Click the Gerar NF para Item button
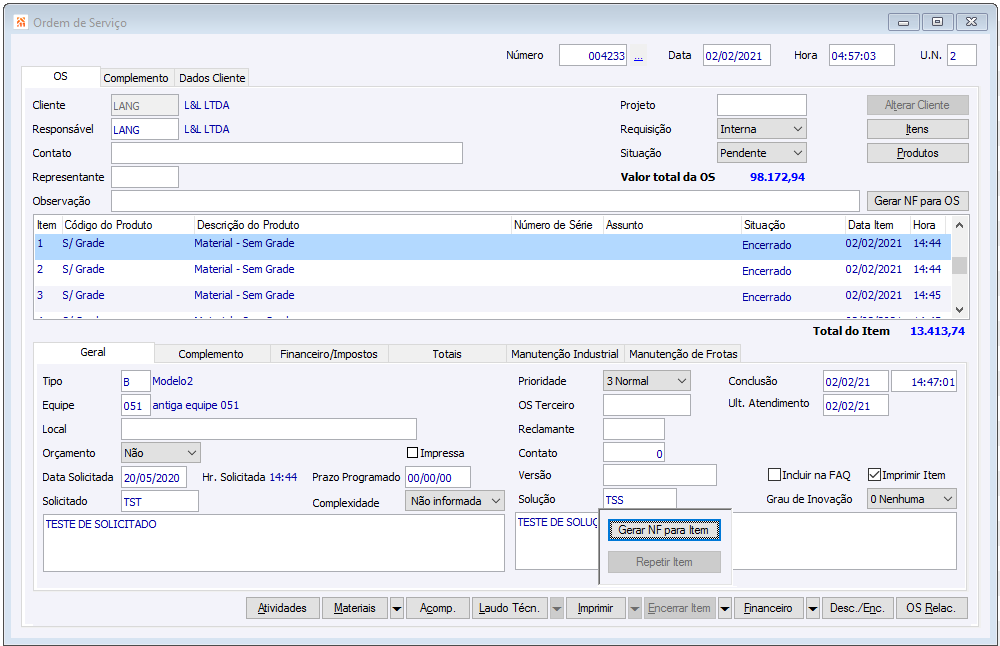The image size is (1000, 646). pyautogui.click(x=664, y=530)
